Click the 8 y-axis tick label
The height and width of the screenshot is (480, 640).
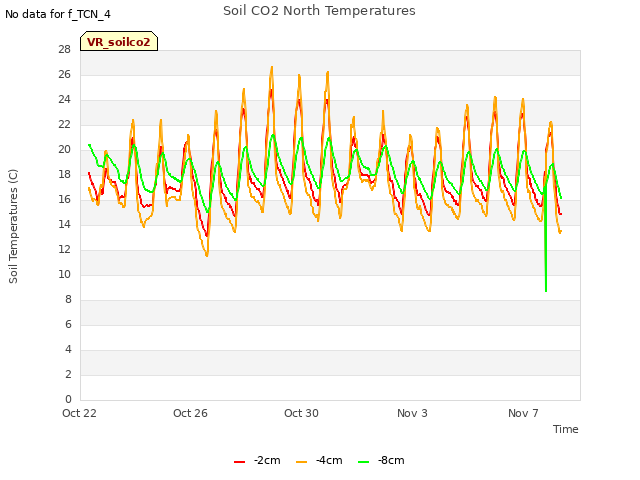68,300
